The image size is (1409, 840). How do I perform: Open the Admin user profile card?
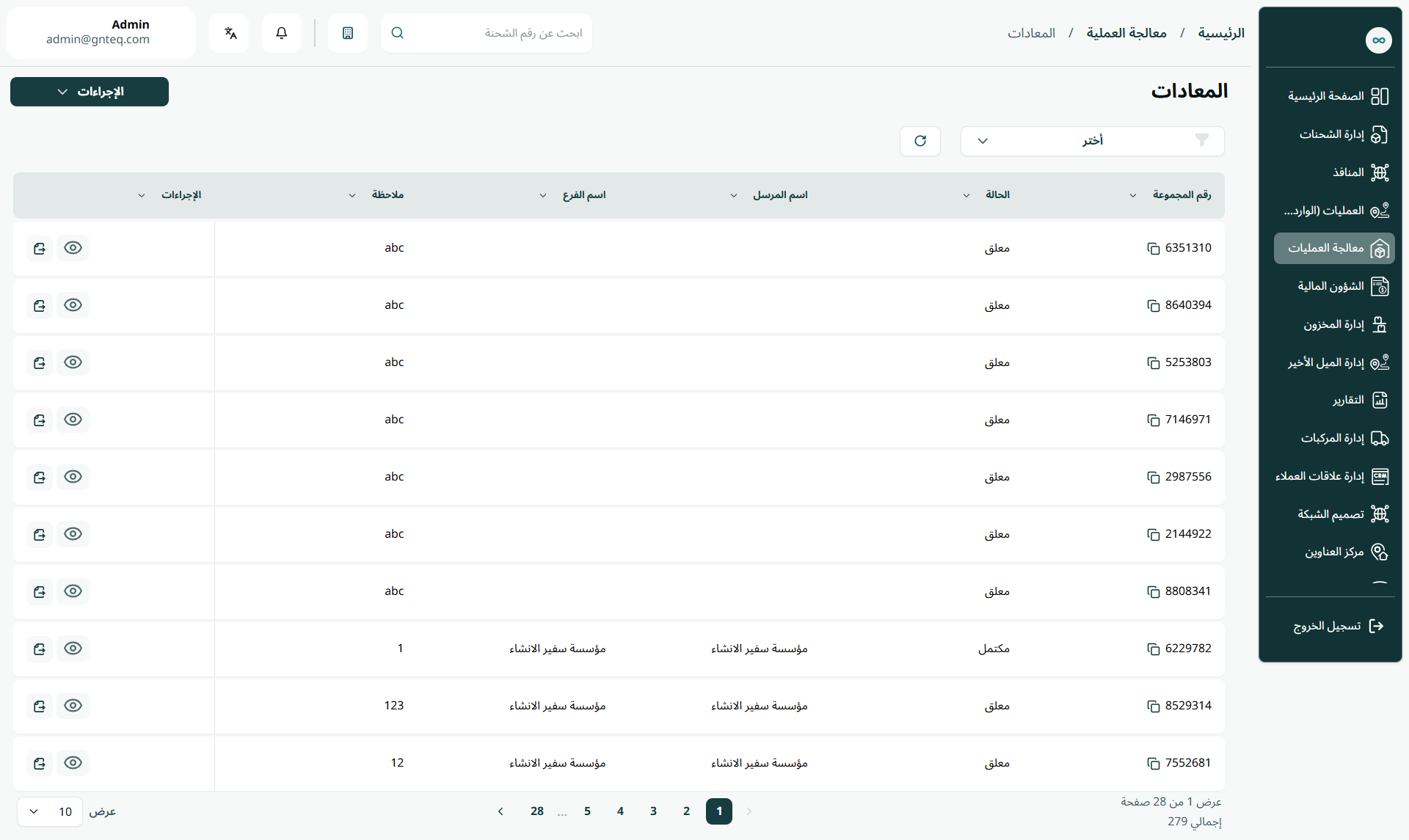(x=101, y=33)
